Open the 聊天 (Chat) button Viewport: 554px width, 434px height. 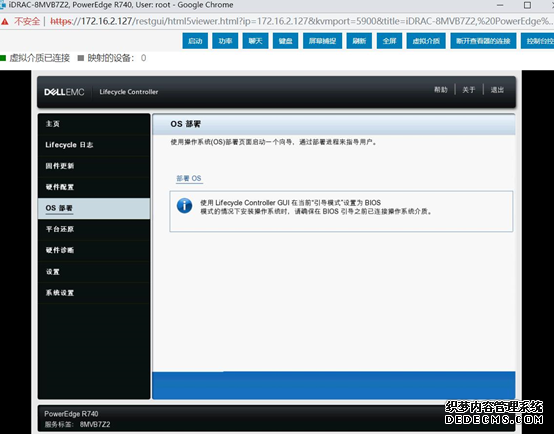coord(255,41)
